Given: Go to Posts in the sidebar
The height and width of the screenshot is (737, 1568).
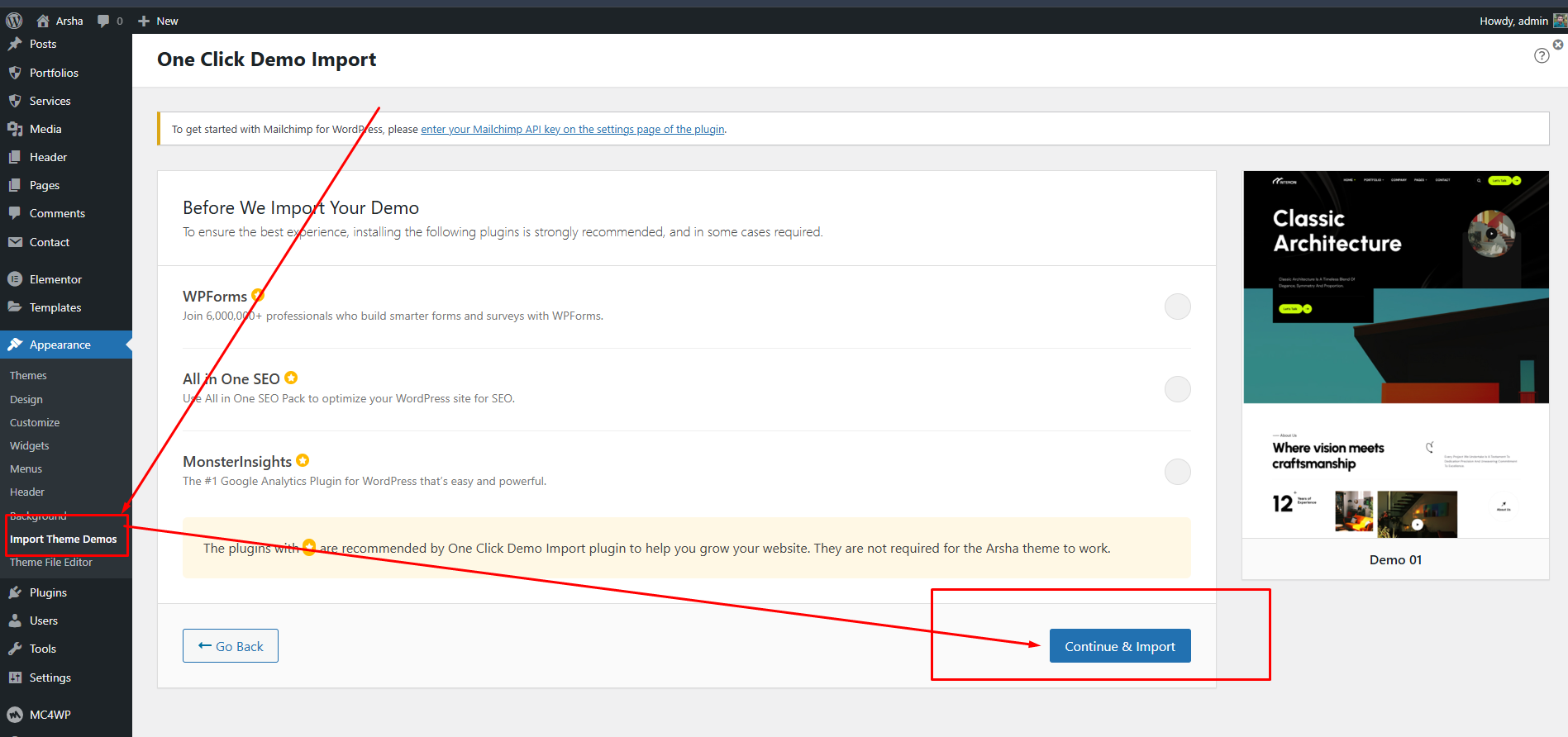Looking at the screenshot, I should tap(43, 44).
